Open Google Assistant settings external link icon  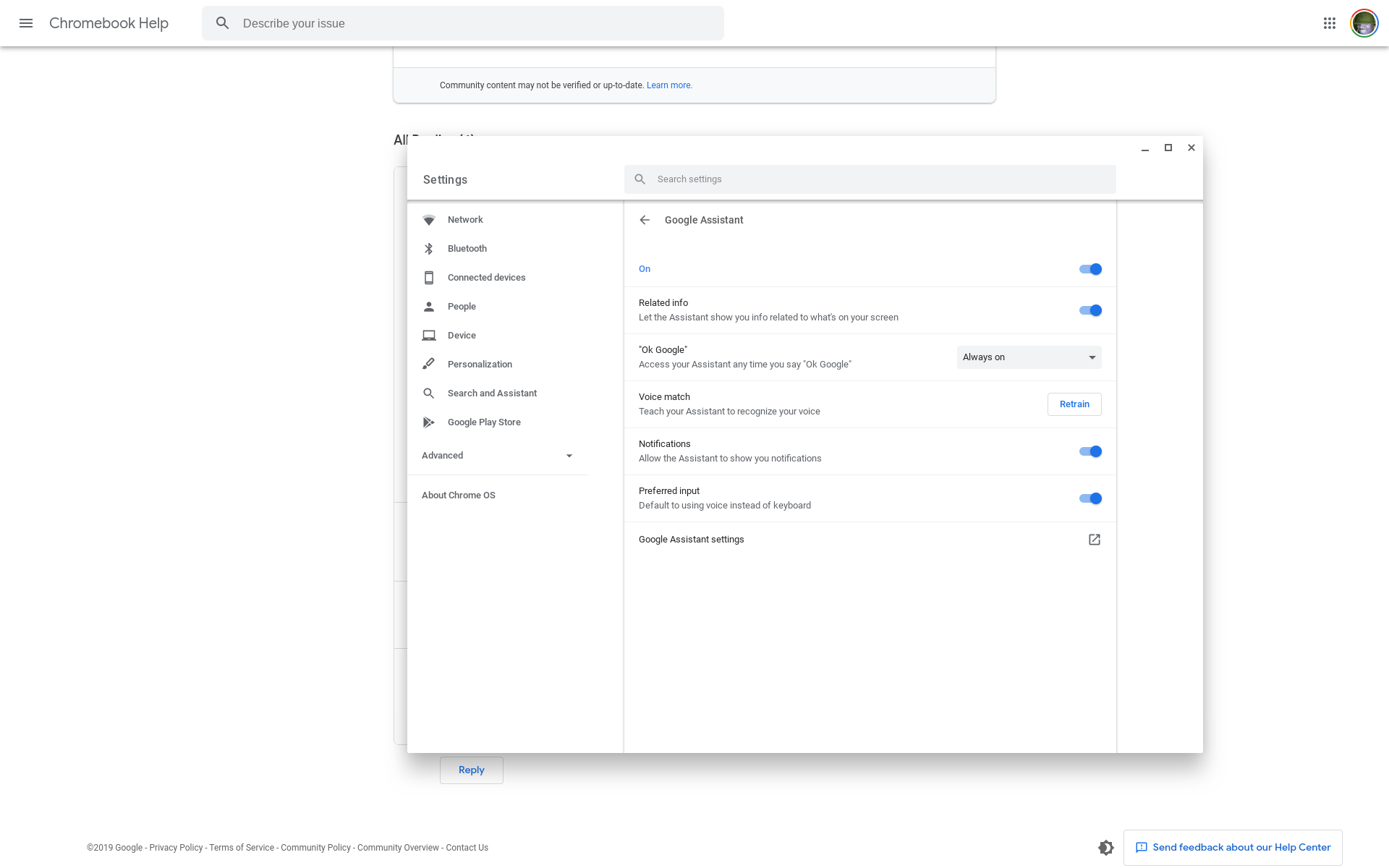pos(1094,540)
